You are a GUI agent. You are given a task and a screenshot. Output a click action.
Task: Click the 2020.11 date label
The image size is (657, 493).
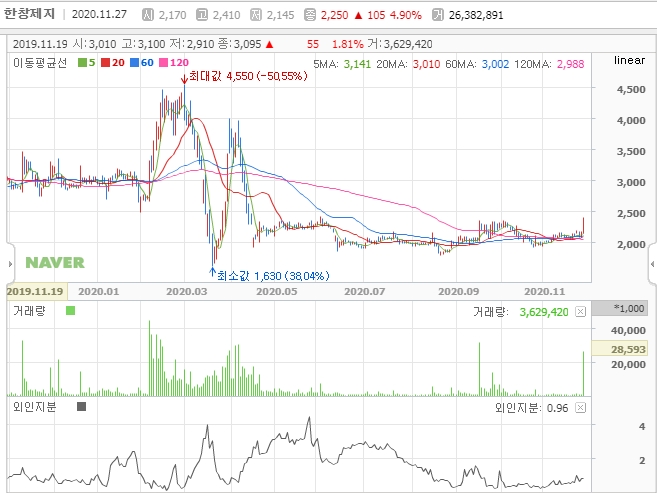(x=544, y=292)
